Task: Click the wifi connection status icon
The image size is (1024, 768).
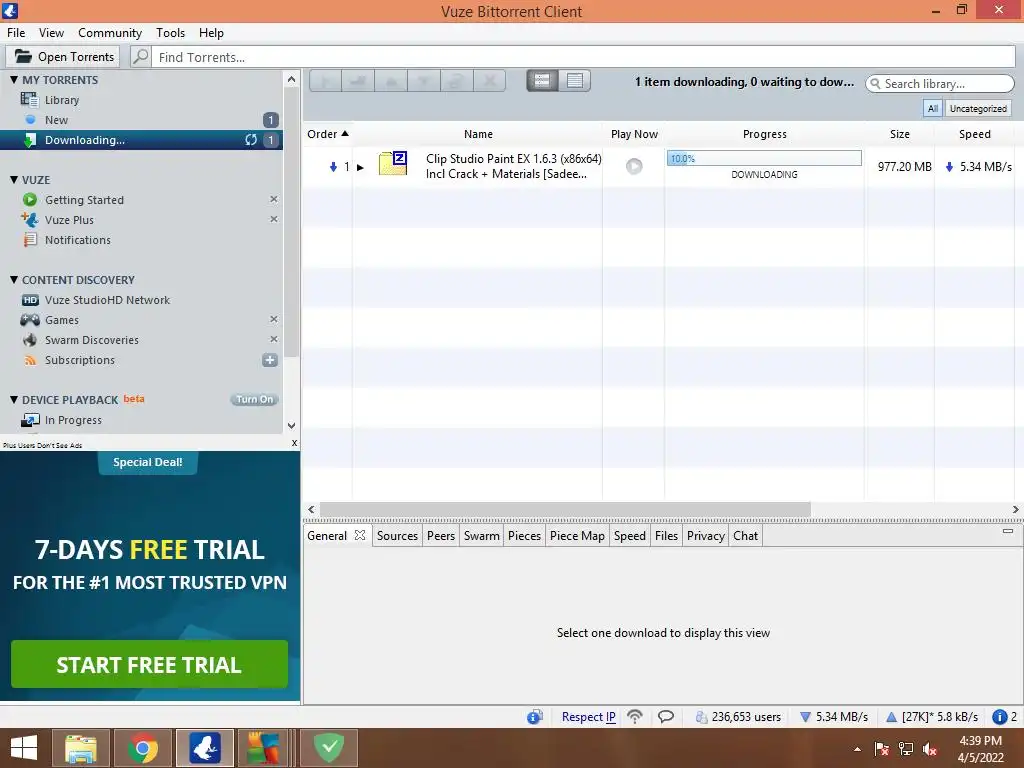Action: pos(634,716)
